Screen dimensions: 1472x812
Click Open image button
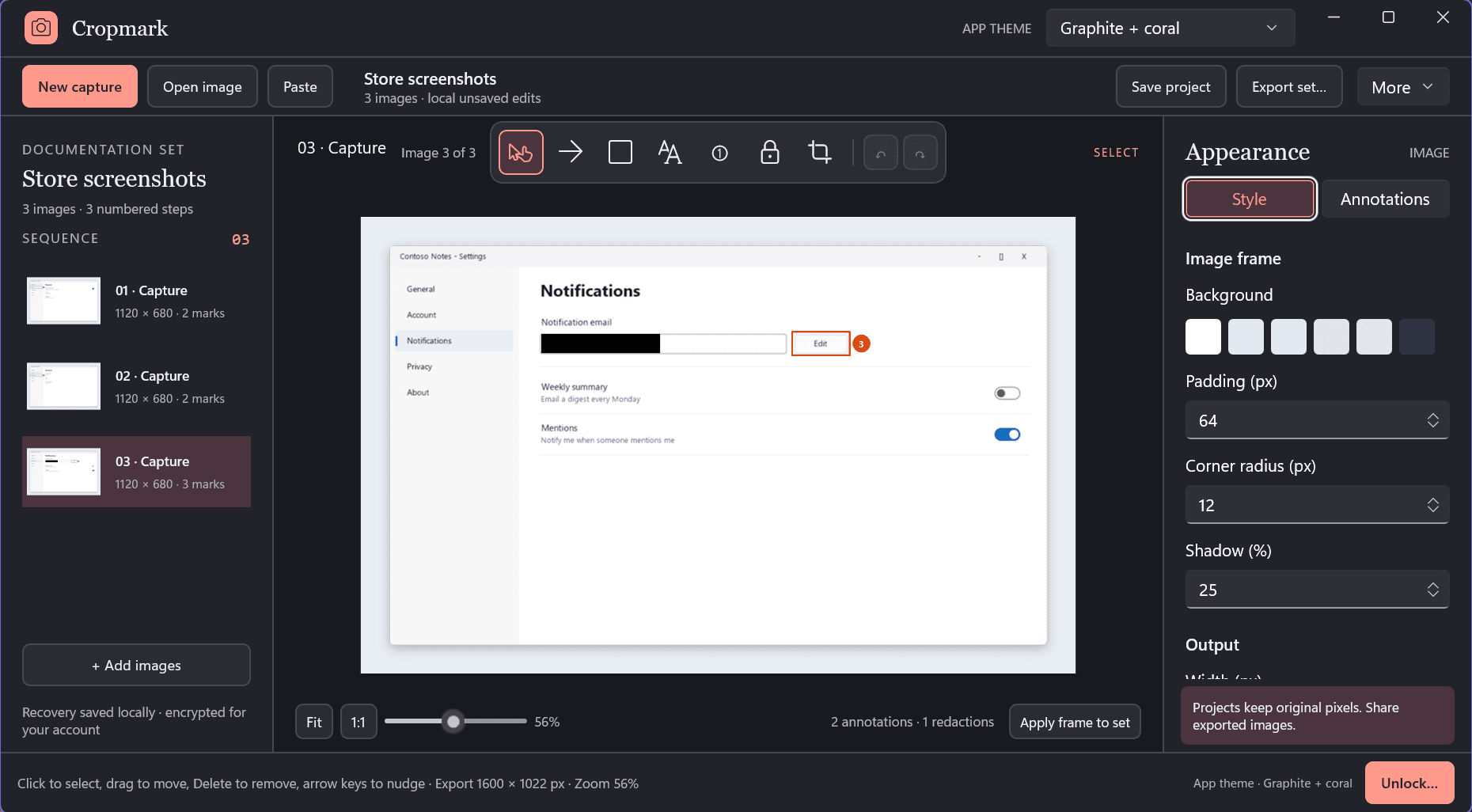[x=203, y=87]
